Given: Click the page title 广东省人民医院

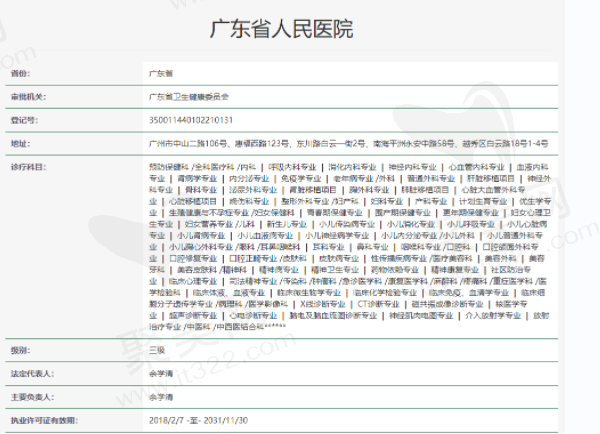Looking at the screenshot, I should pyautogui.click(x=281, y=29).
